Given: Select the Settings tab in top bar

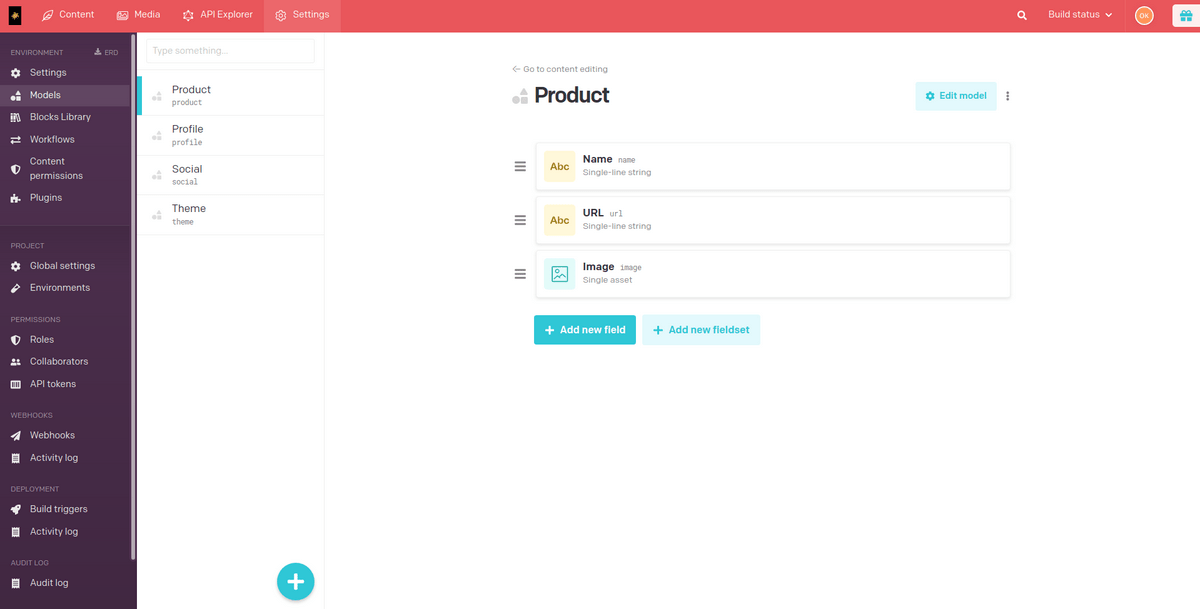Looking at the screenshot, I should pos(302,15).
